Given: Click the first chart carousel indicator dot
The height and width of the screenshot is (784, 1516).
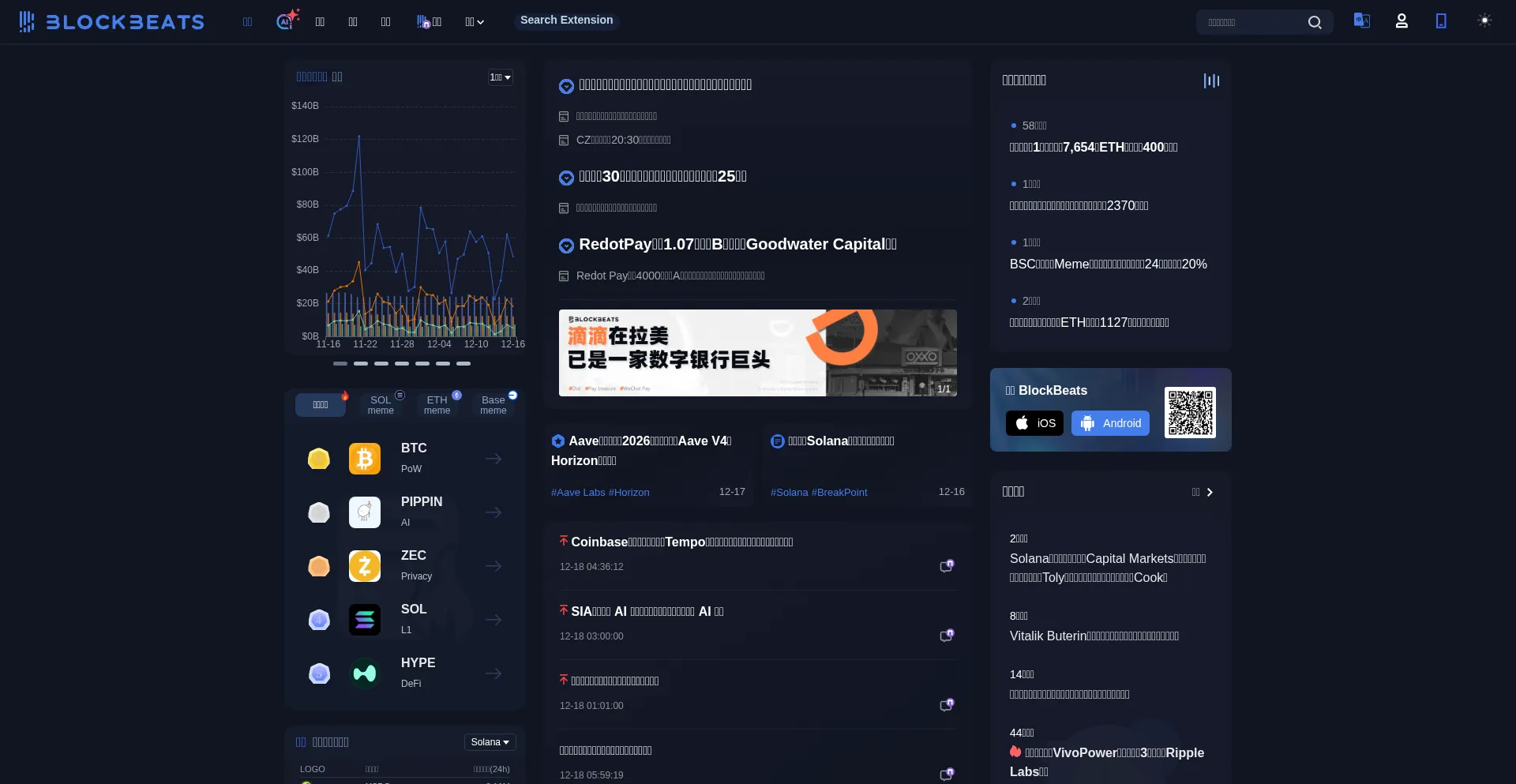Looking at the screenshot, I should (x=340, y=363).
